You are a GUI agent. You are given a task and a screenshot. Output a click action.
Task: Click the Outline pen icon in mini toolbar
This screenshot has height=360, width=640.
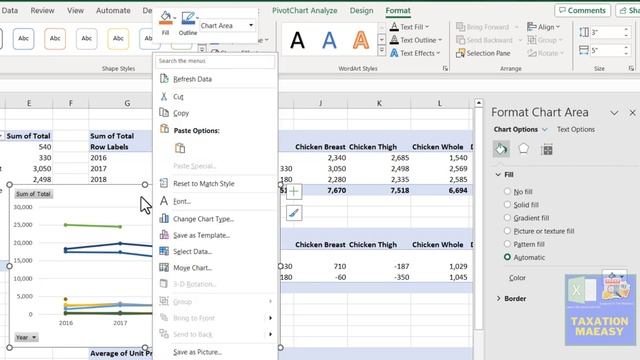pyautogui.click(x=188, y=19)
